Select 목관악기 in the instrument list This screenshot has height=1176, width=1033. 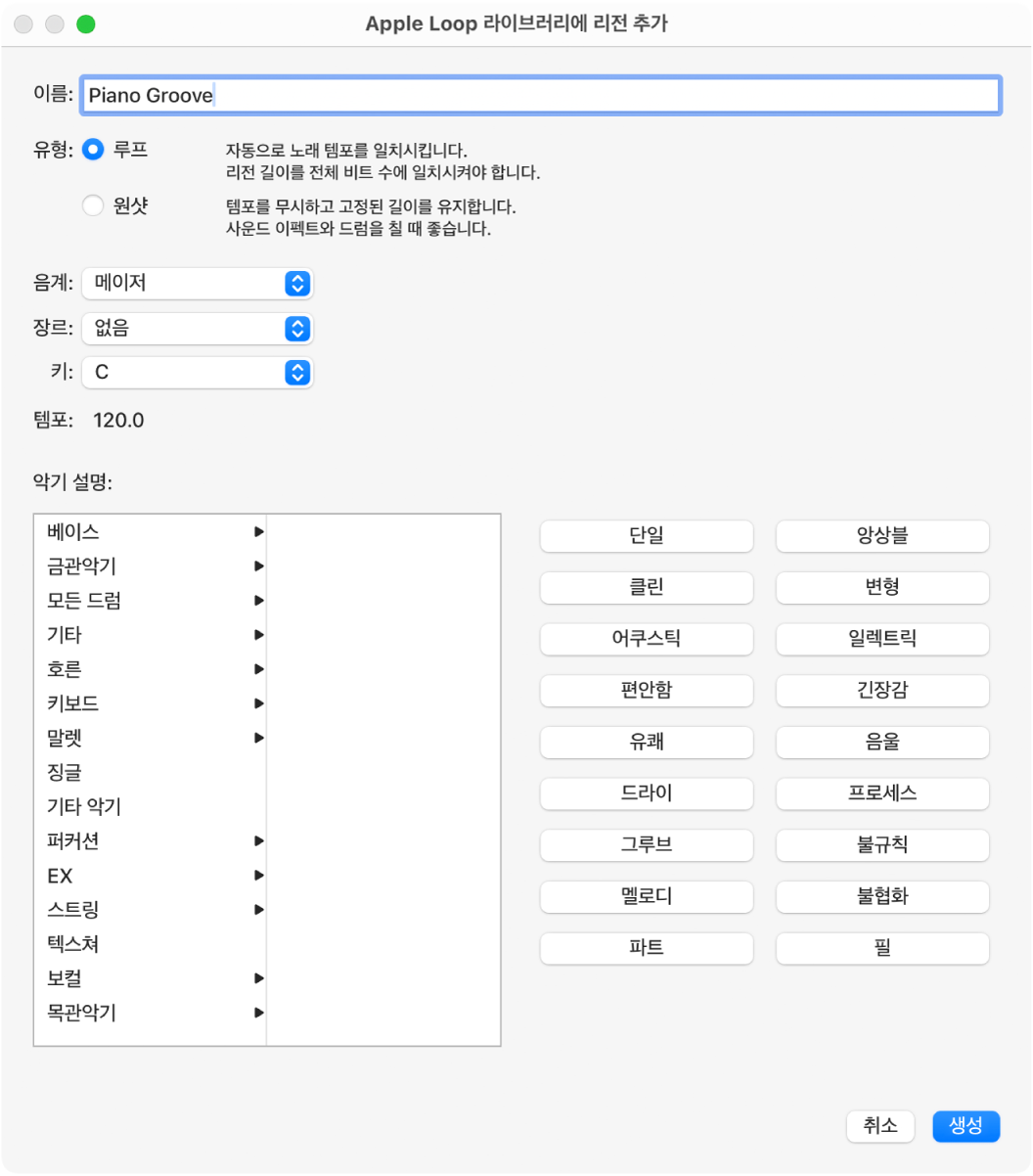click(x=150, y=1013)
